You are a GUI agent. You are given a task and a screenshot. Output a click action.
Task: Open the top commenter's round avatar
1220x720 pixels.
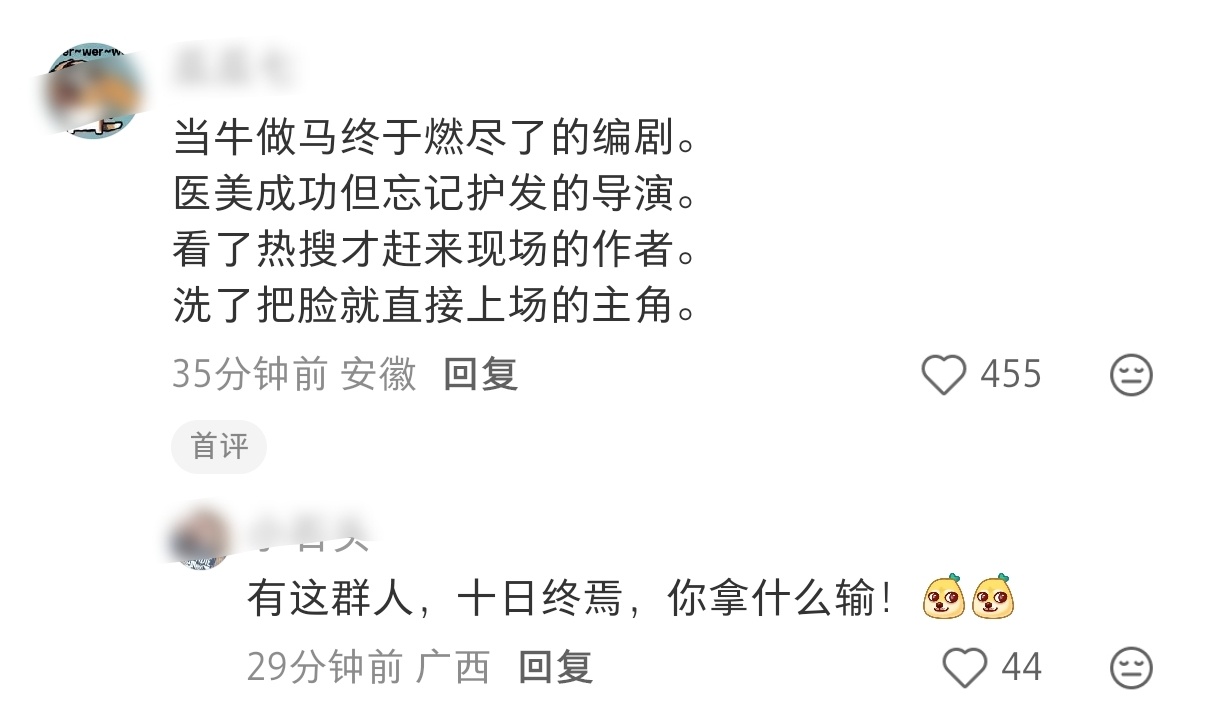[96, 91]
